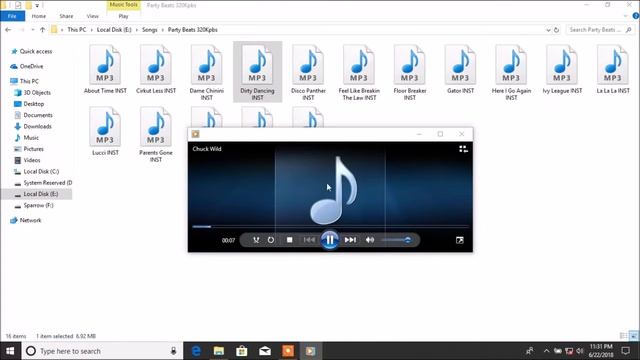Open the Share ribbon tab
Screen dimensions: 640x360
66,16
